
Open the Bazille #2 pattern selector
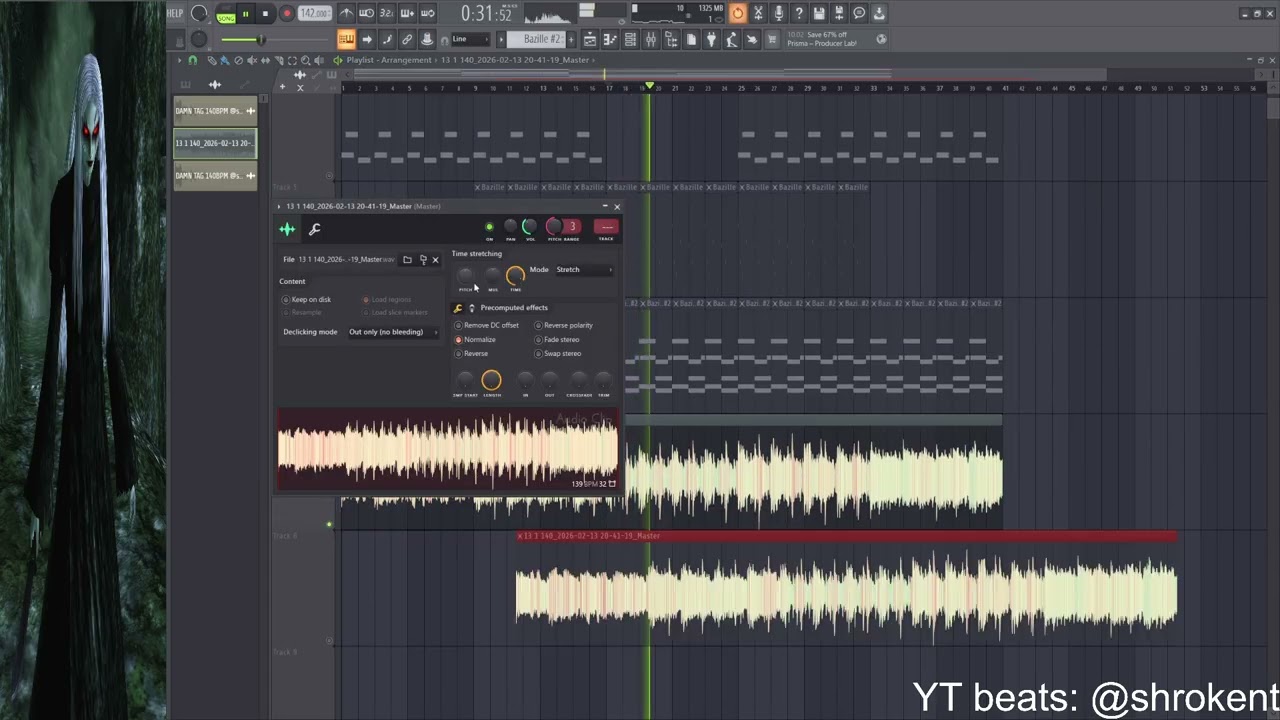(535, 39)
